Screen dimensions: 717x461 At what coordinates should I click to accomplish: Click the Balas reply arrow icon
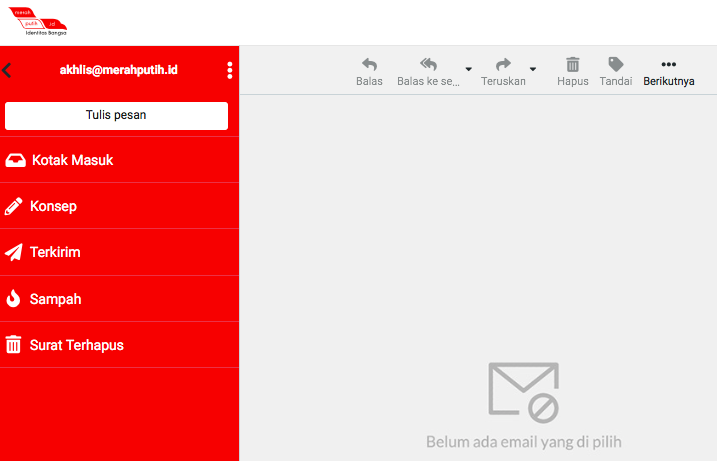tap(369, 64)
